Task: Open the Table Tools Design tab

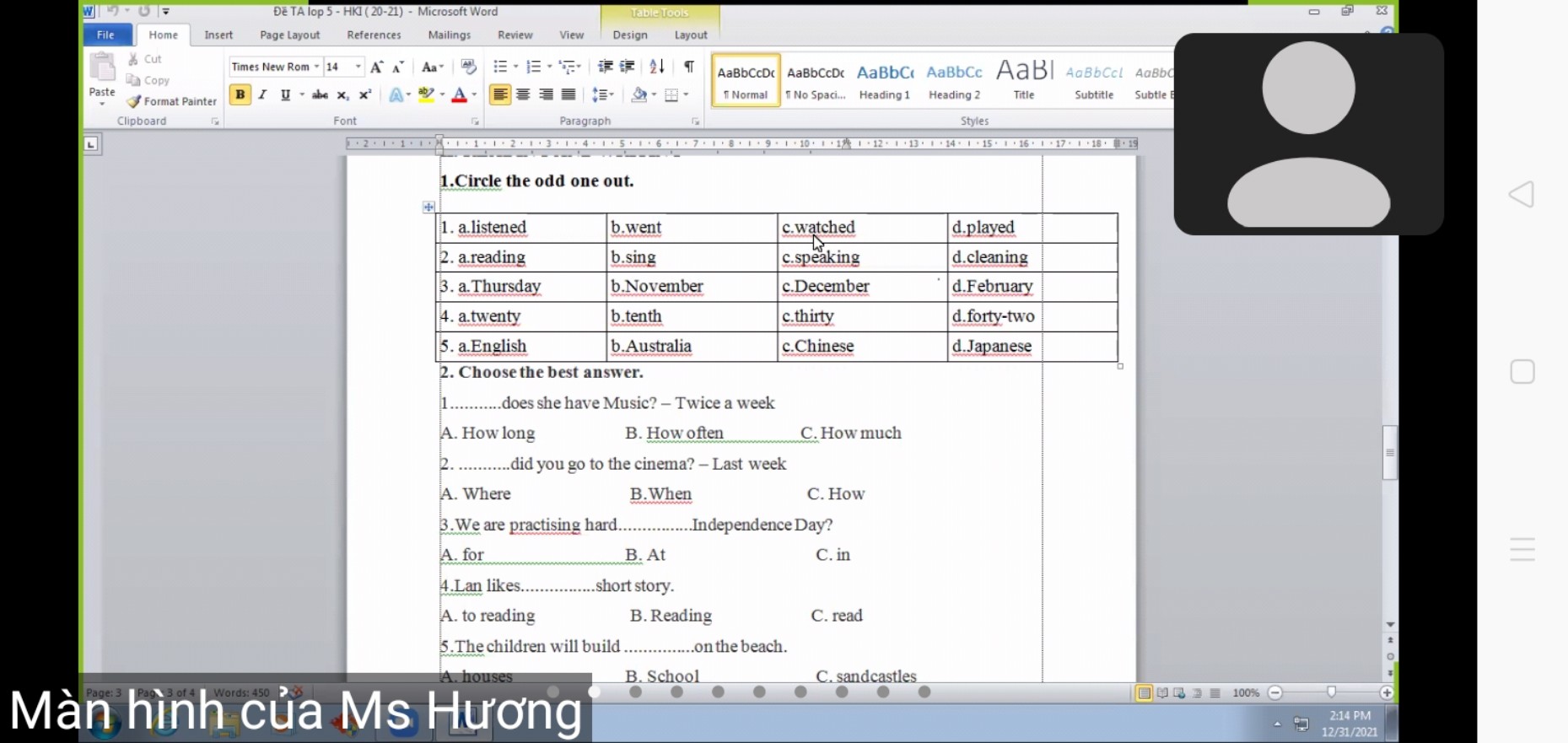Action: click(x=629, y=35)
